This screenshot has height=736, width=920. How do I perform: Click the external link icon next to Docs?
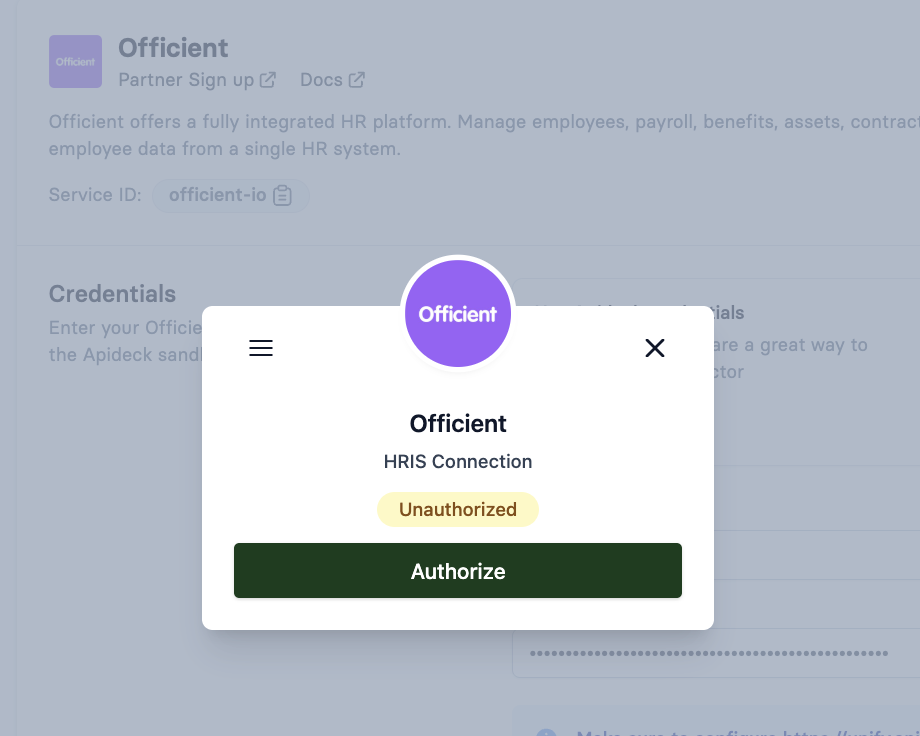(358, 79)
